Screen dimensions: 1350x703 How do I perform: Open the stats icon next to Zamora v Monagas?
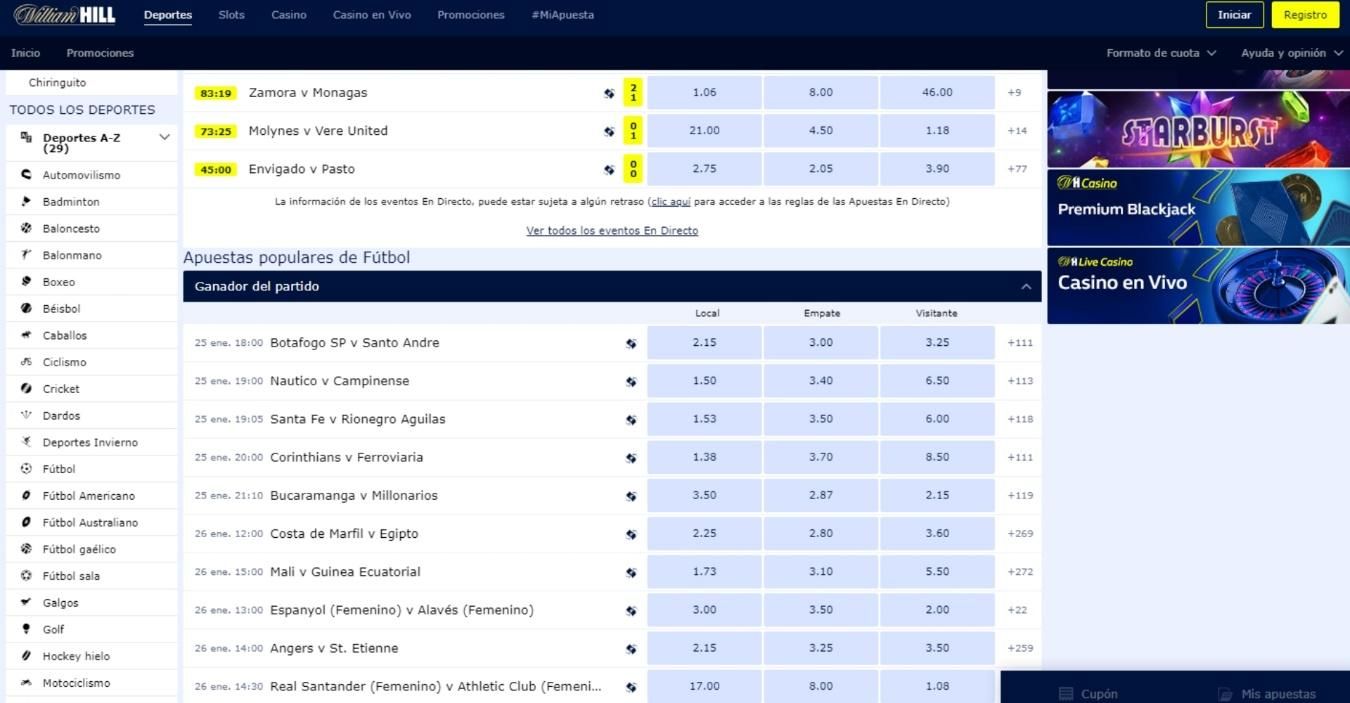609,92
